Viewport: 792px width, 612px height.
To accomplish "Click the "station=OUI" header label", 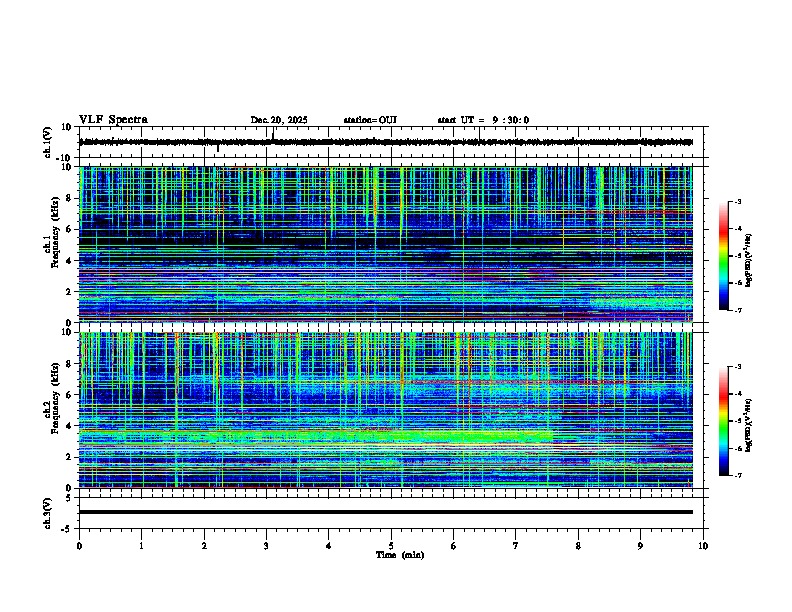I will 370,120.
